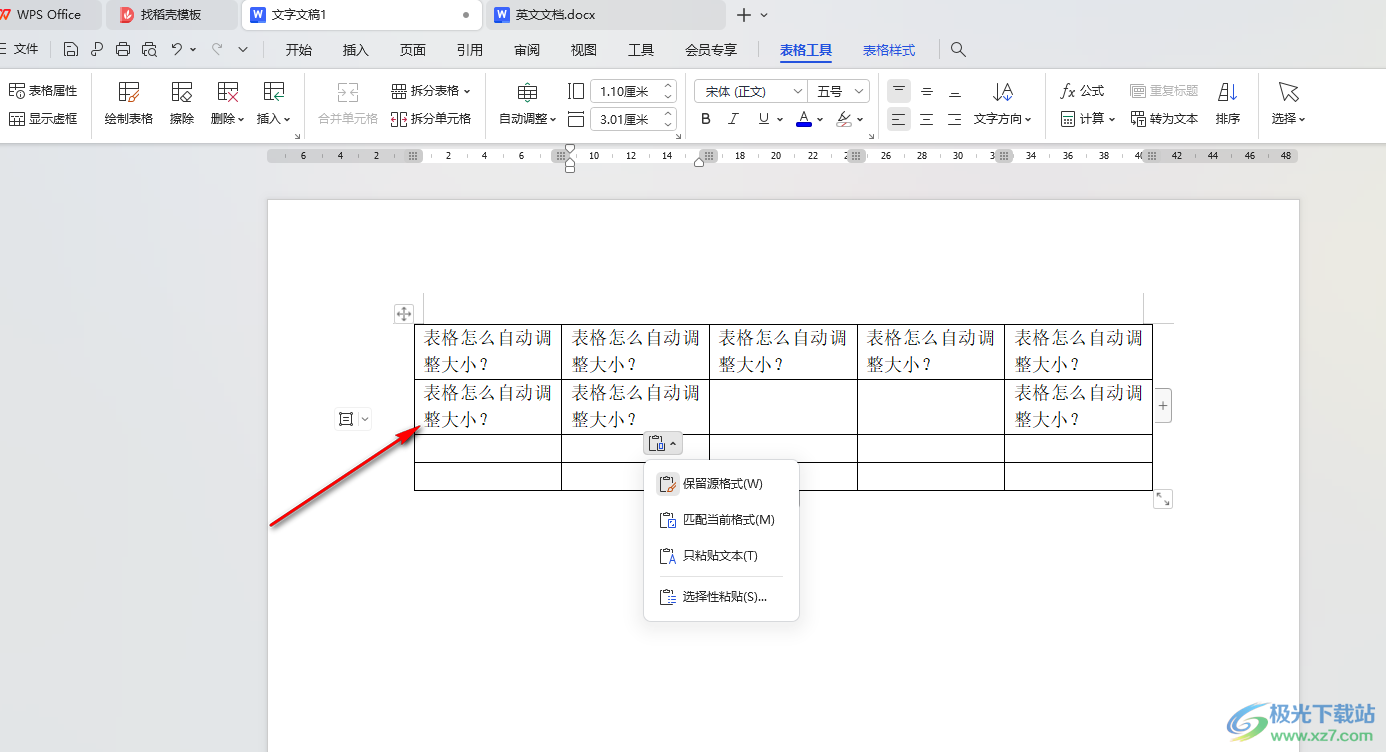
Task: Click Convert to Text (转为文本)
Action: click(1164, 119)
